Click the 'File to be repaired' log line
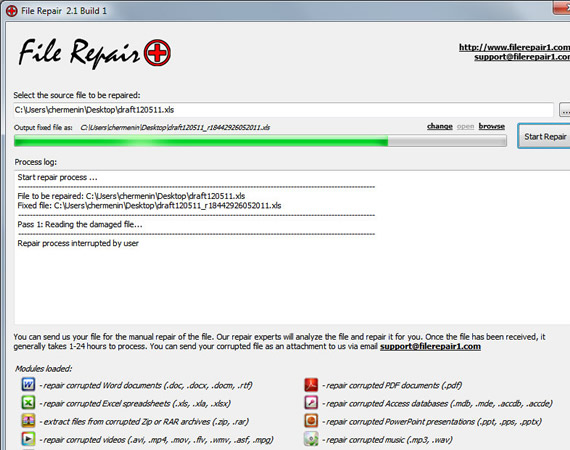 [x=131, y=196]
